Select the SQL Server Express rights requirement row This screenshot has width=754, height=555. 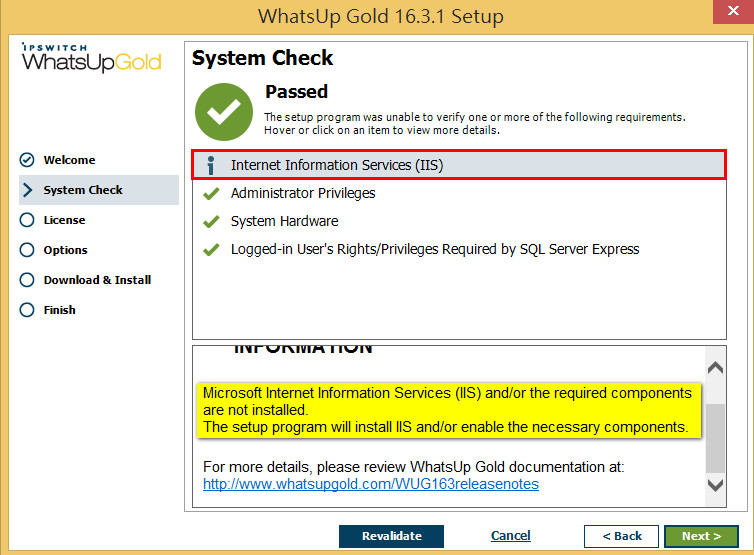click(x=459, y=250)
